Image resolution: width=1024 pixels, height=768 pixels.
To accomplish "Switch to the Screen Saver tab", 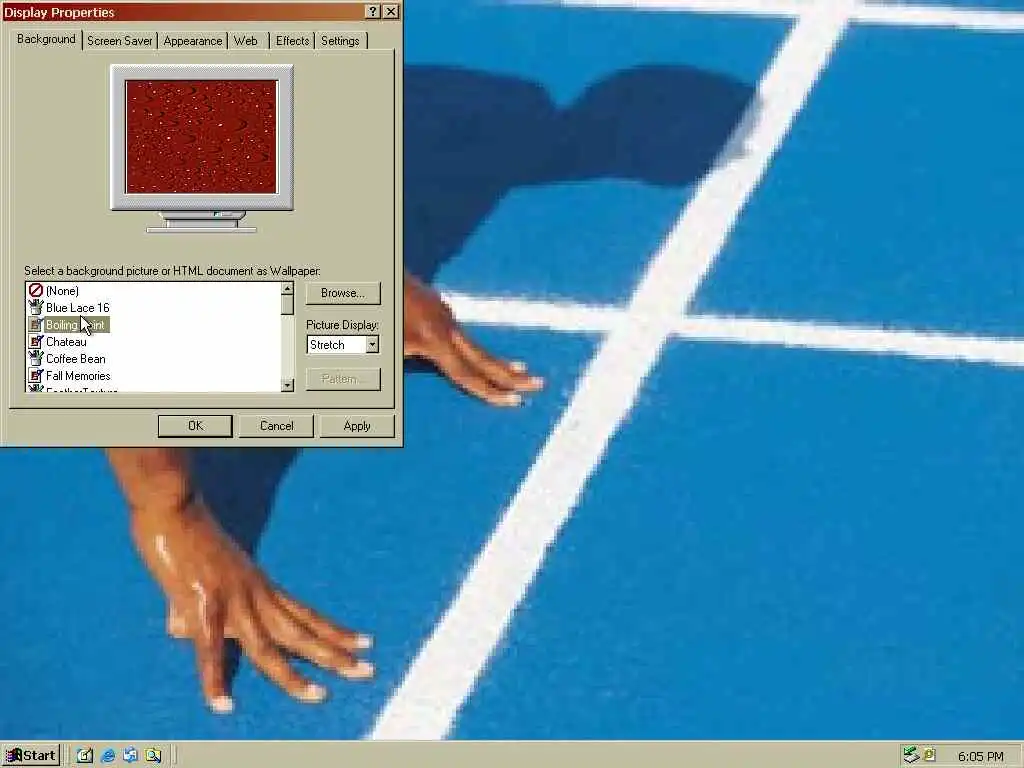I will (120, 40).
